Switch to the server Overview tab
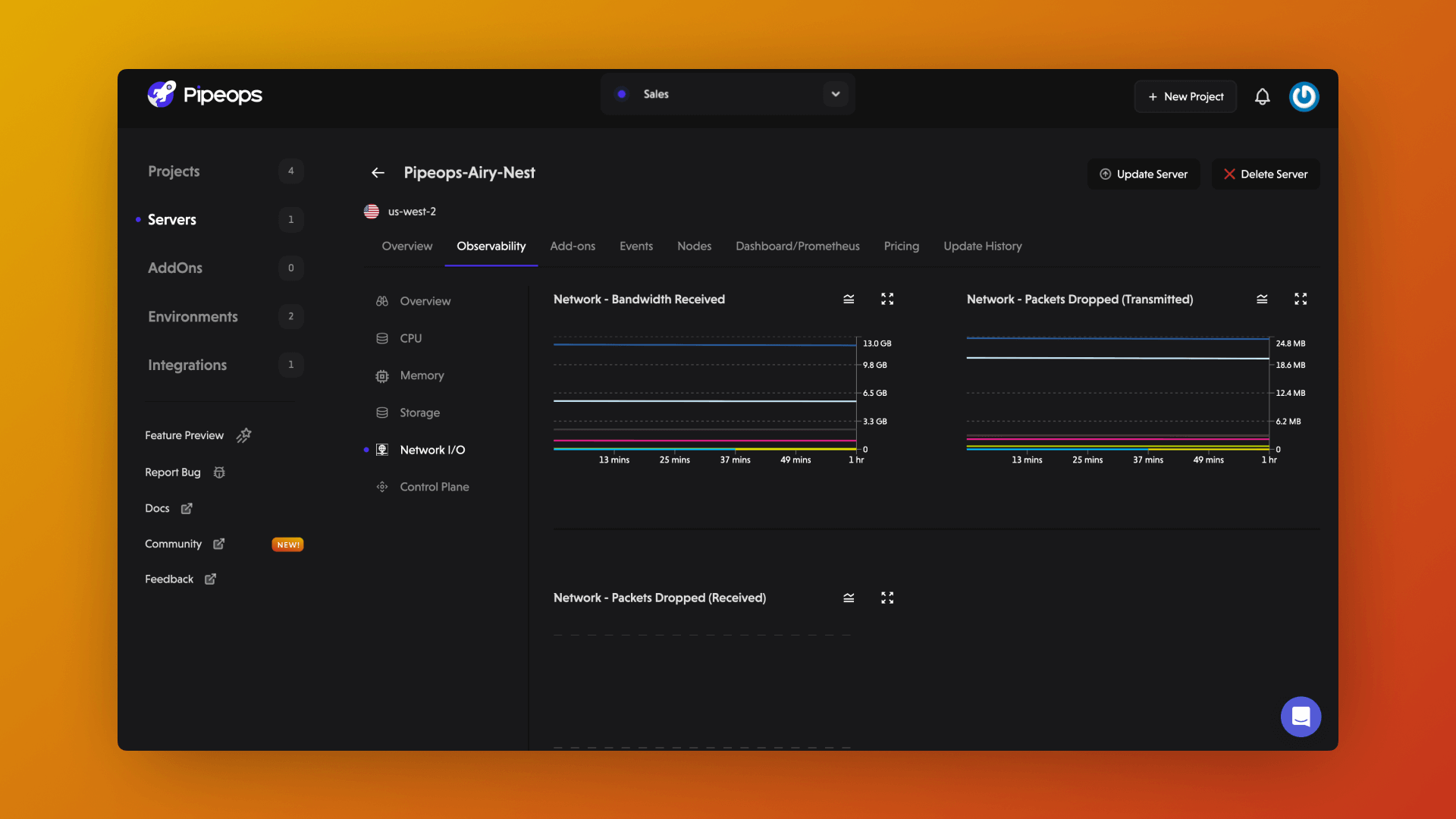 [407, 246]
